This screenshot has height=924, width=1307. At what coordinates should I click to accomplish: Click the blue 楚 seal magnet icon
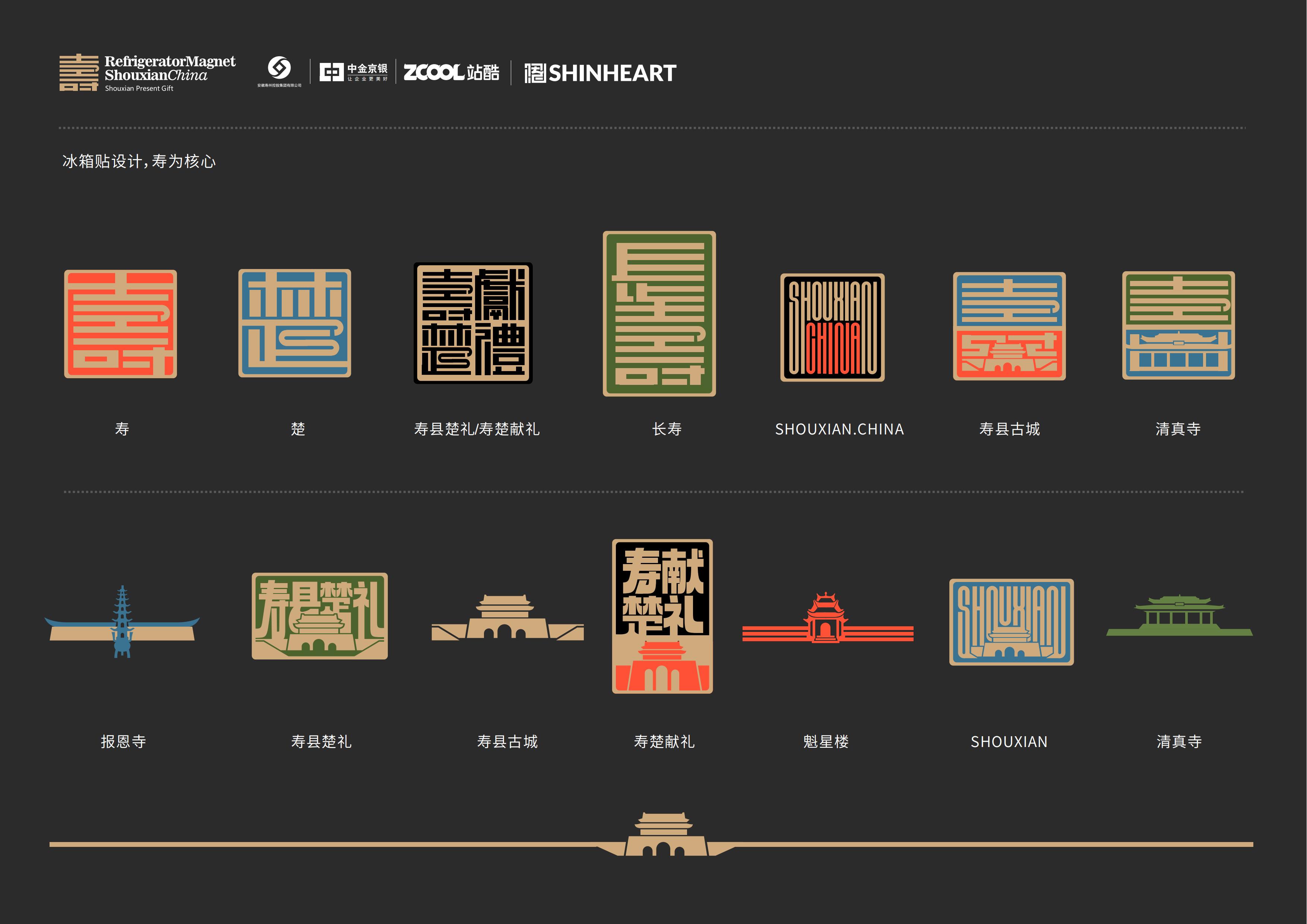tap(294, 323)
